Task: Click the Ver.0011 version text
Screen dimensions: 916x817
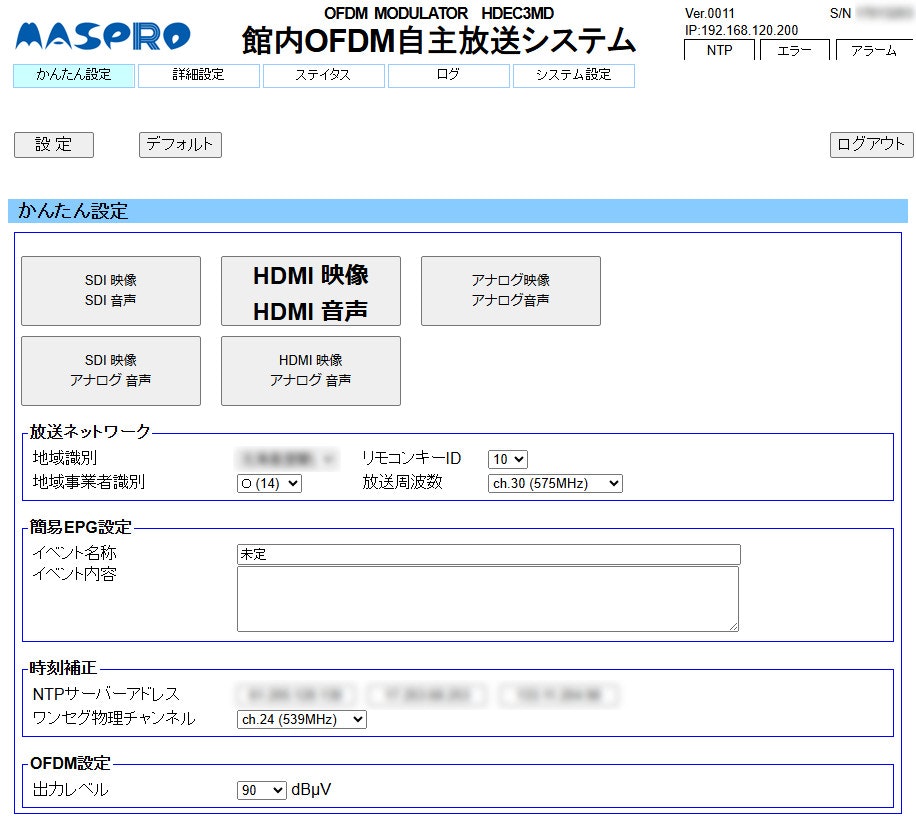Action: (x=710, y=13)
